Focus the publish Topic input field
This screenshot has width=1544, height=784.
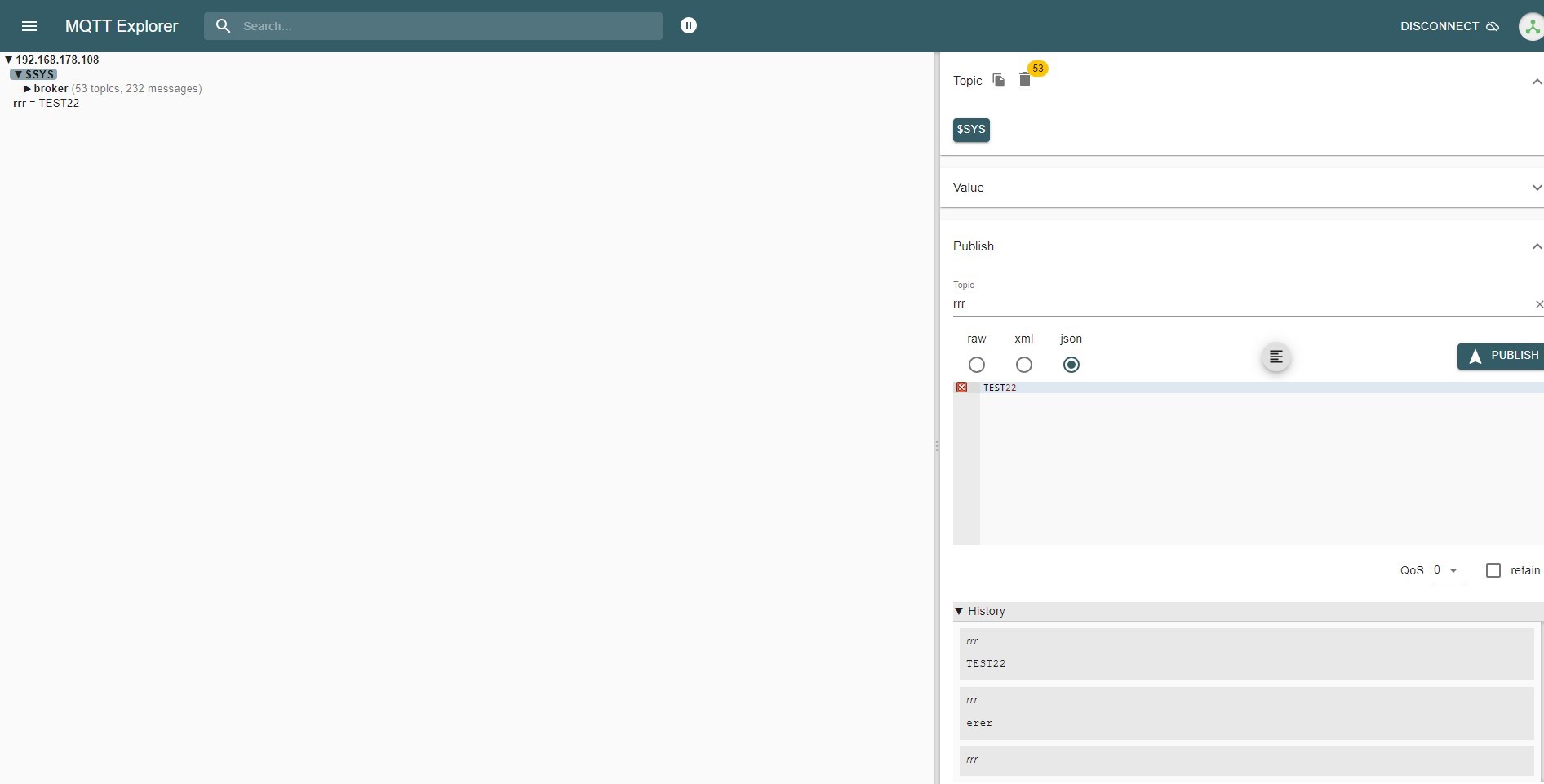tap(1242, 303)
